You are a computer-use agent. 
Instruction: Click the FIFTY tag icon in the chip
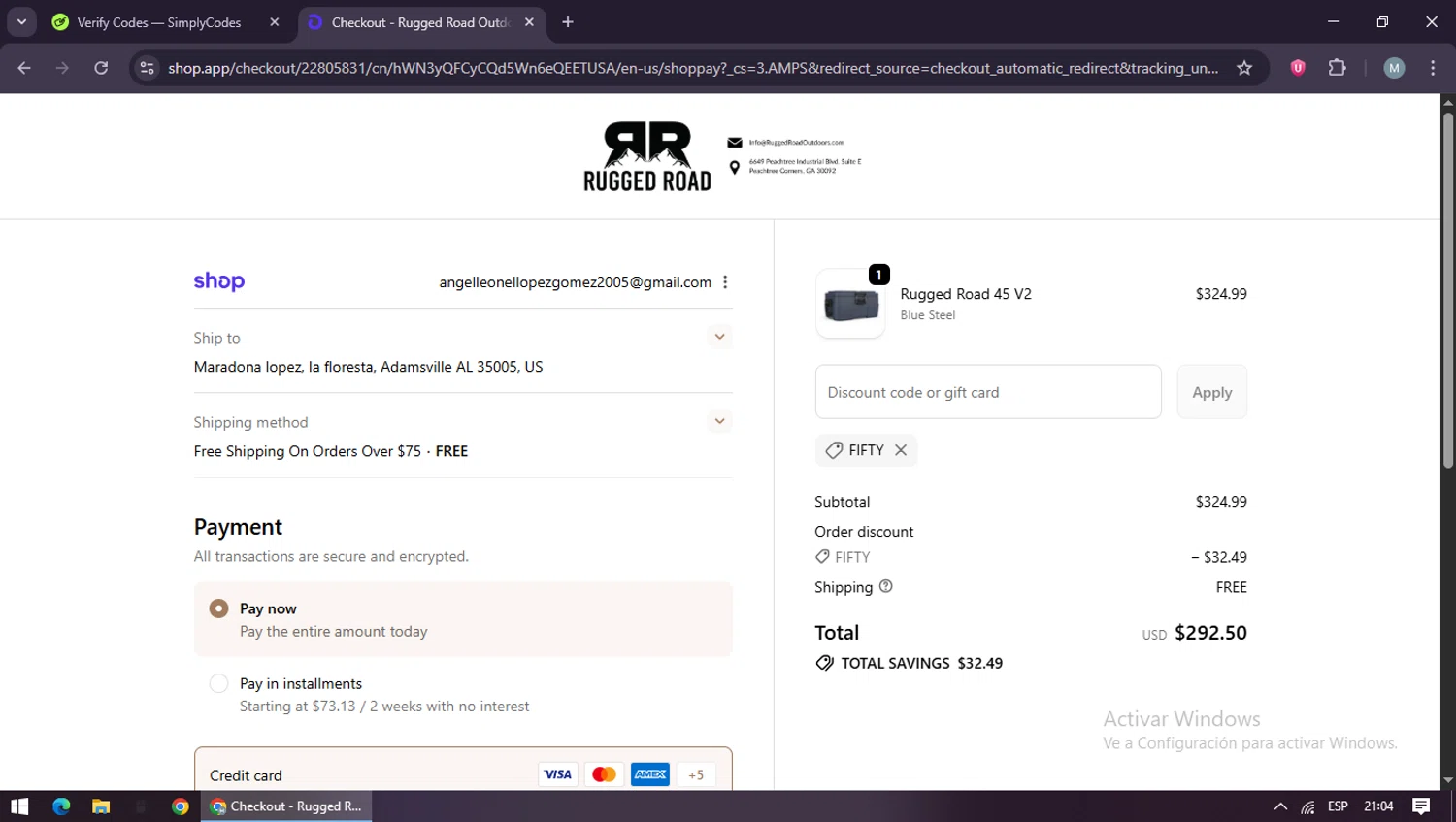pyautogui.click(x=834, y=450)
